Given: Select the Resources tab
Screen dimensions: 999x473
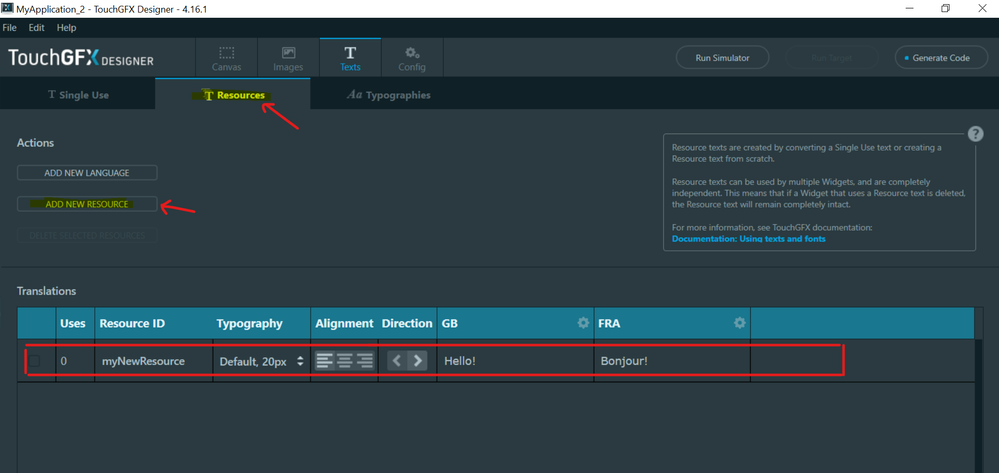Looking at the screenshot, I should (x=233, y=95).
